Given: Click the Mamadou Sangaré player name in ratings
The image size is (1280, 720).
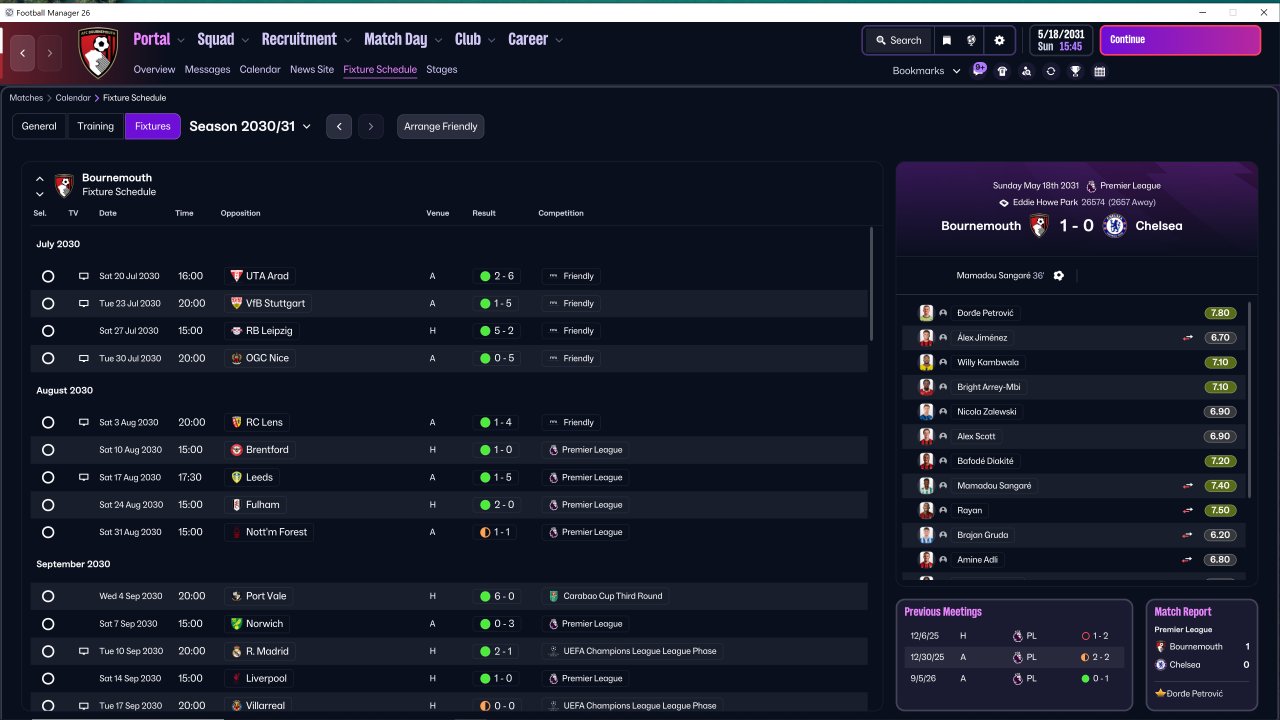Looking at the screenshot, I should point(995,486).
